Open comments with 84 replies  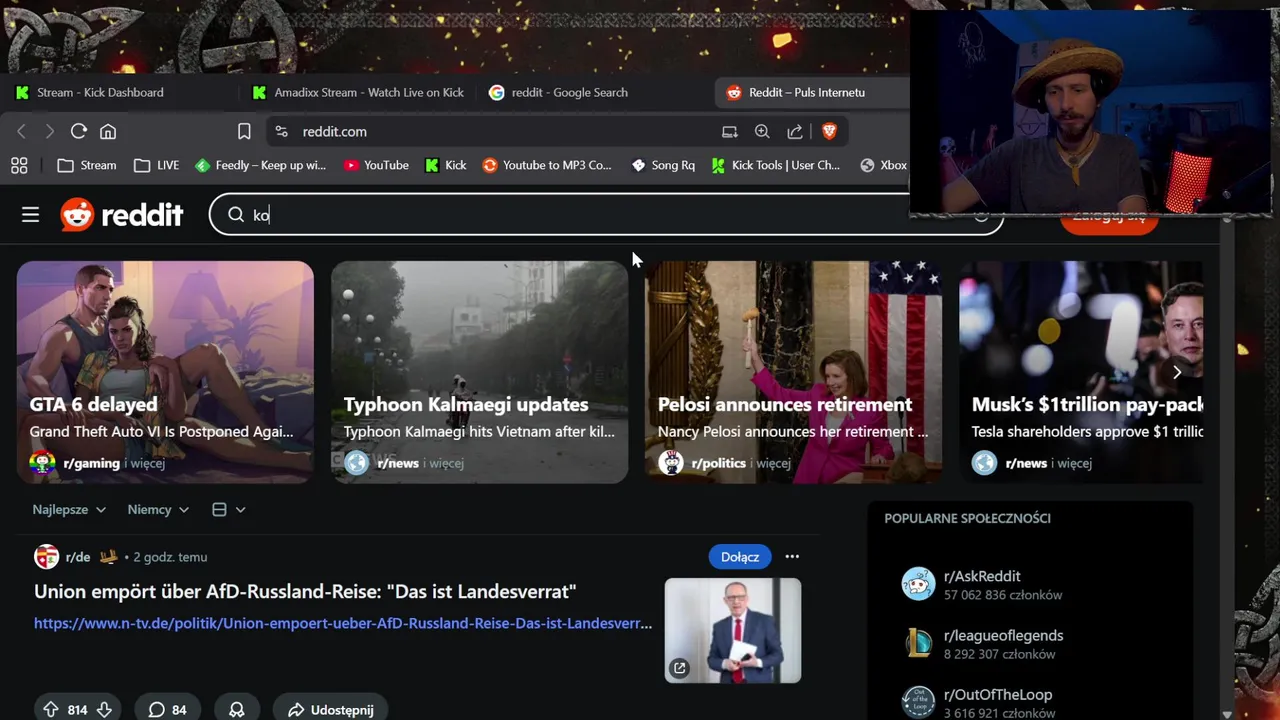168,709
